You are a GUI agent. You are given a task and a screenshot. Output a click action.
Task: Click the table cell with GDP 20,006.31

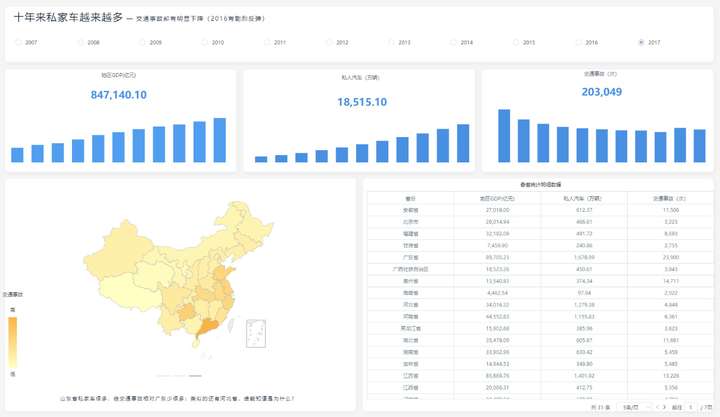497,388
